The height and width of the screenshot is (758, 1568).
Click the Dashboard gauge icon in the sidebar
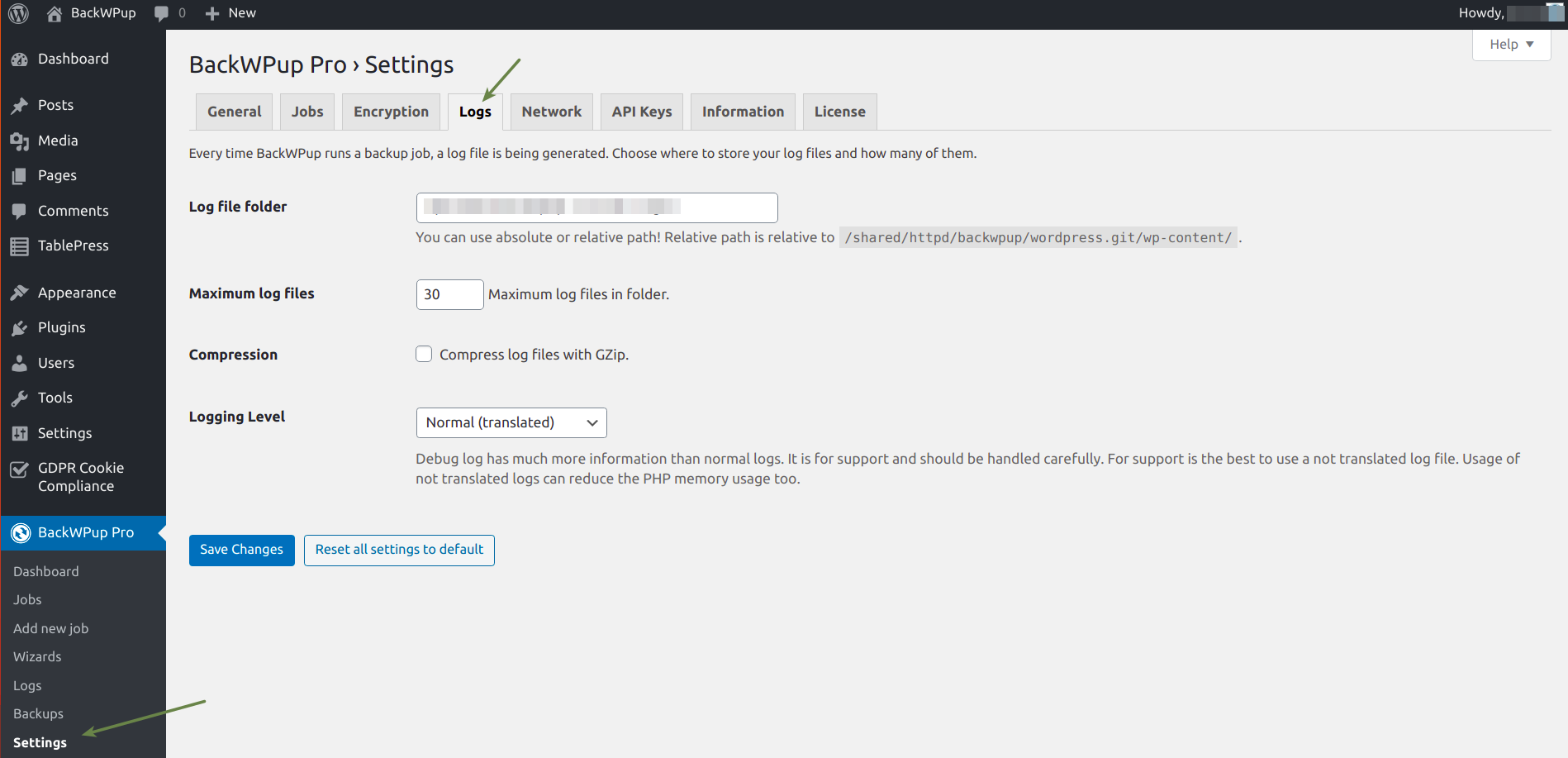(x=20, y=60)
